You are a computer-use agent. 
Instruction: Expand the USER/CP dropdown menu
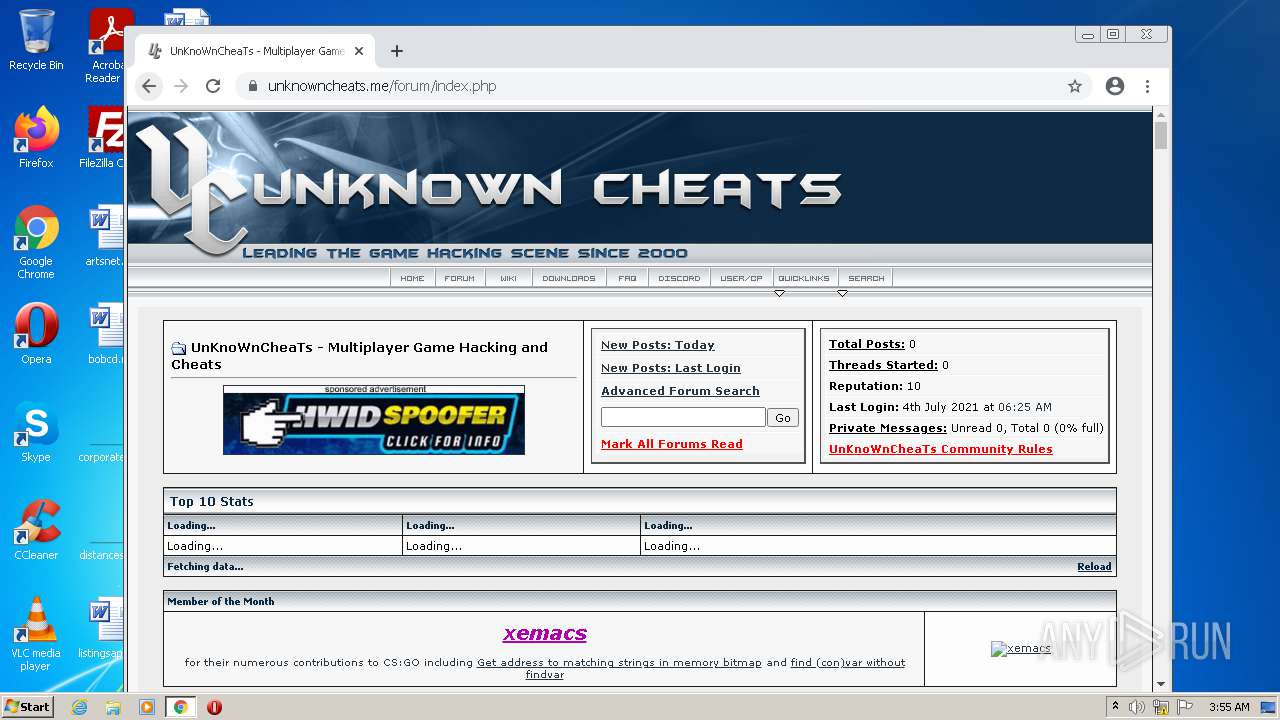tap(741, 278)
